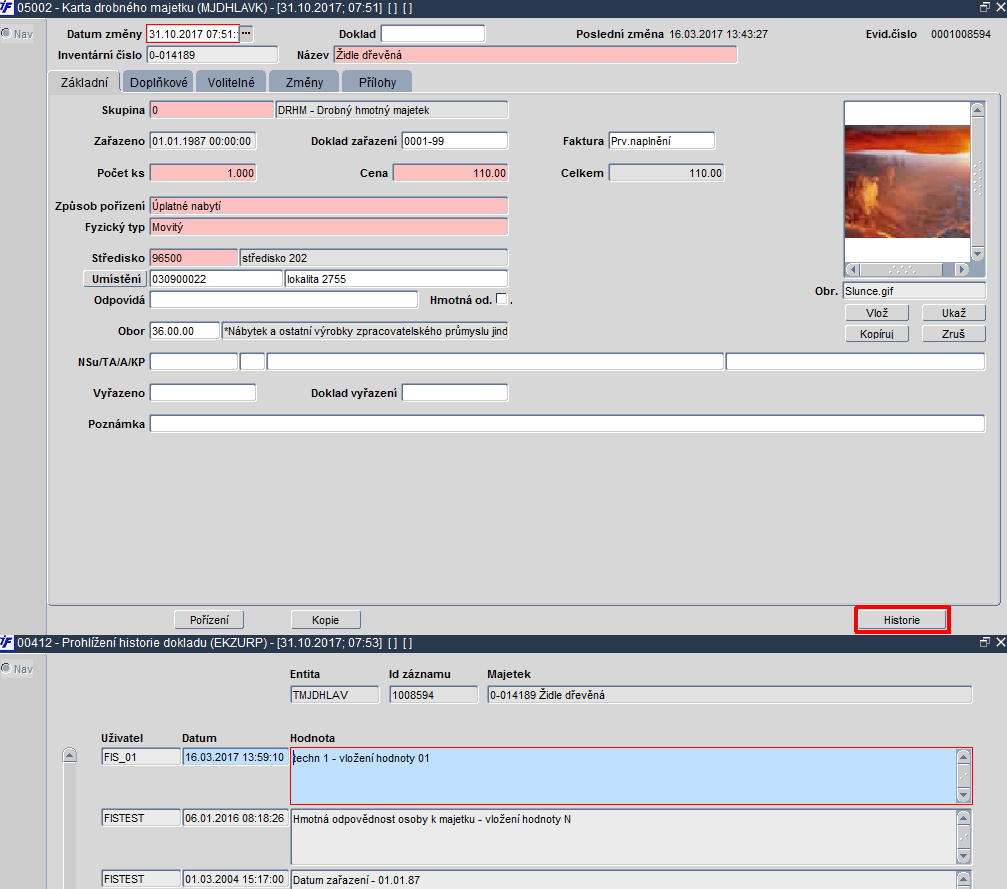Select the Nav radio in the top window
Viewport: 1007px width, 889px height.
[x=6, y=33]
